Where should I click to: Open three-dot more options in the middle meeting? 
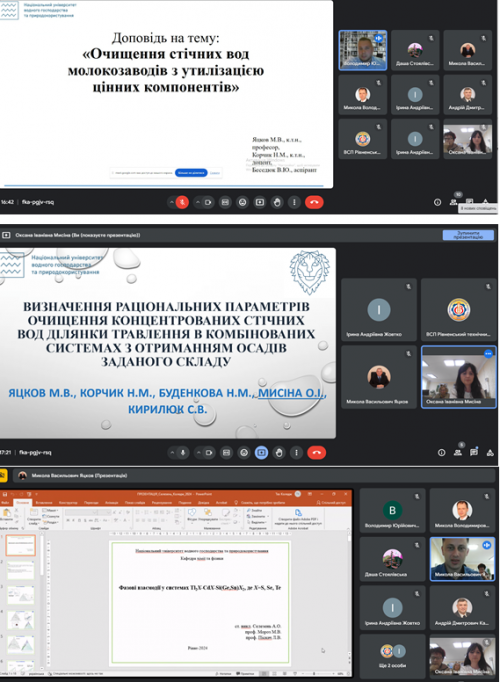coord(297,453)
